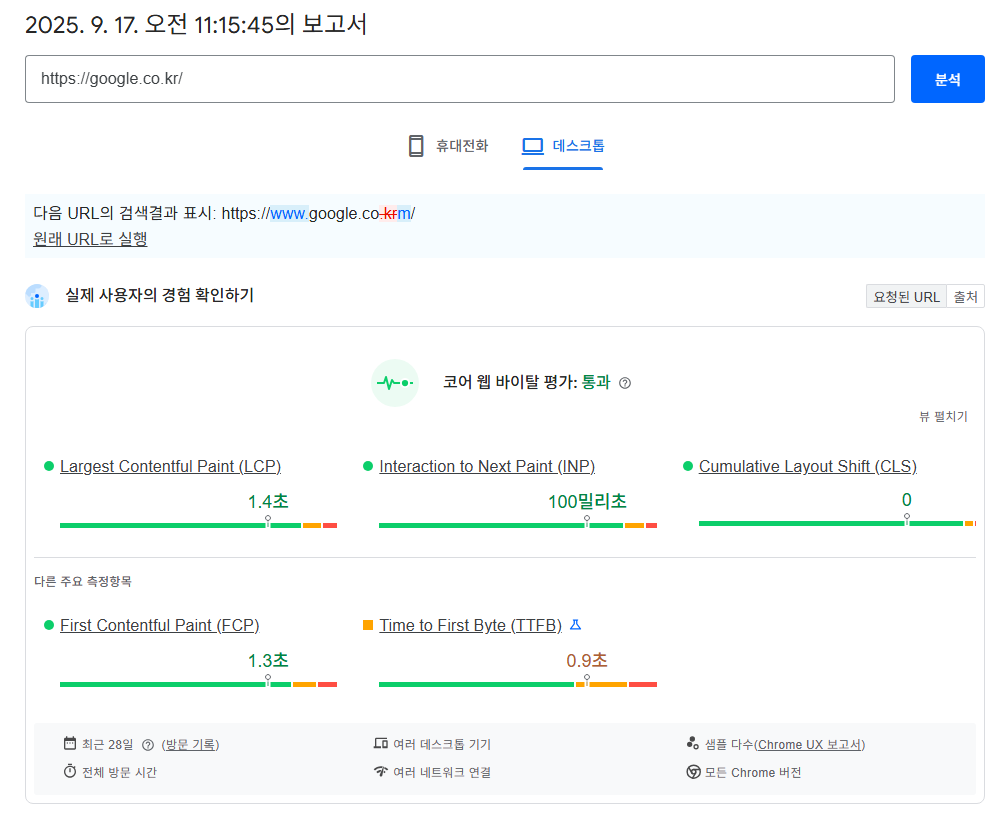Click the LCP value 1.4초
The image size is (1008, 821).
(x=268, y=501)
